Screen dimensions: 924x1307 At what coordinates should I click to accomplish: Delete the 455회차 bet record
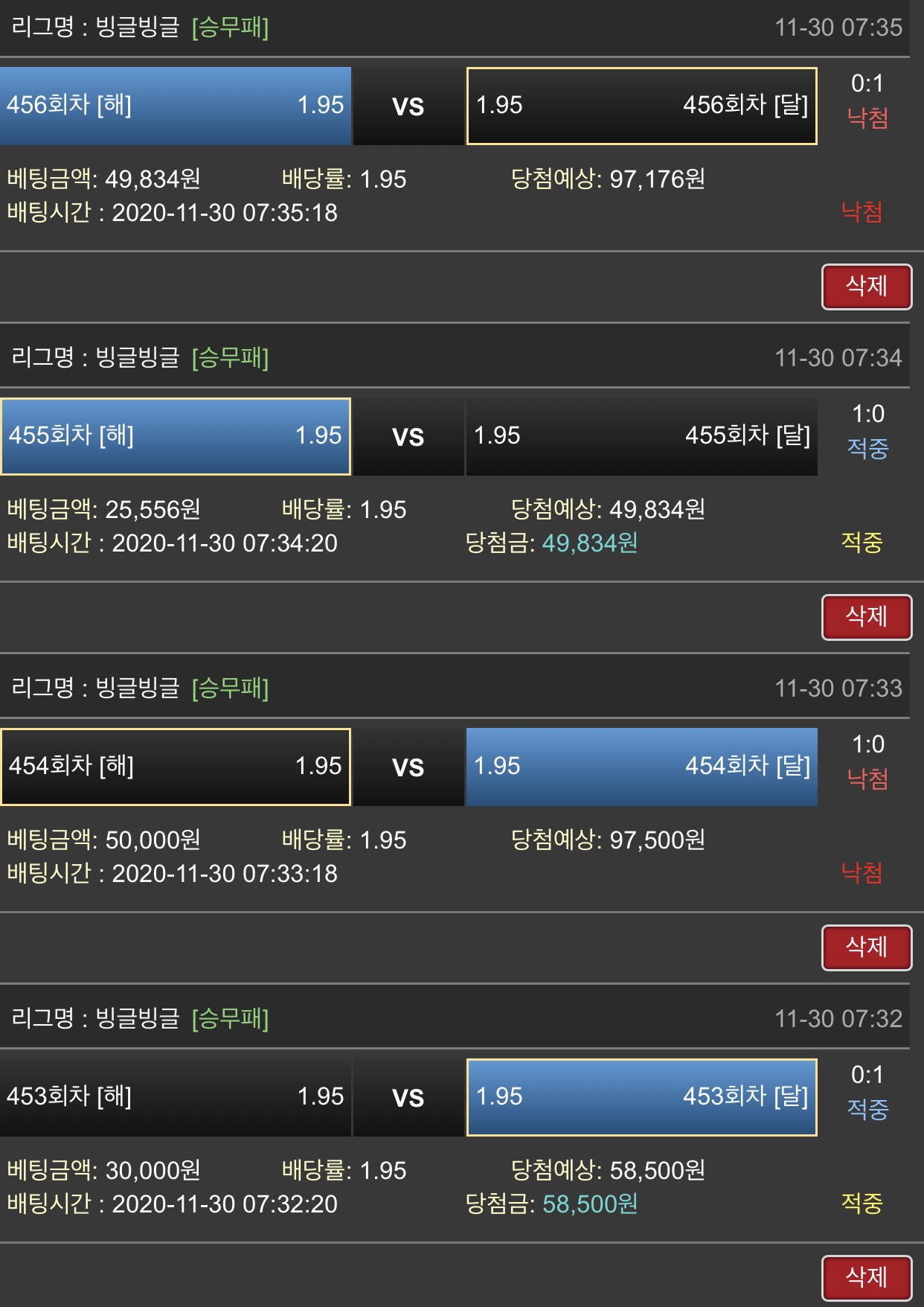(866, 617)
